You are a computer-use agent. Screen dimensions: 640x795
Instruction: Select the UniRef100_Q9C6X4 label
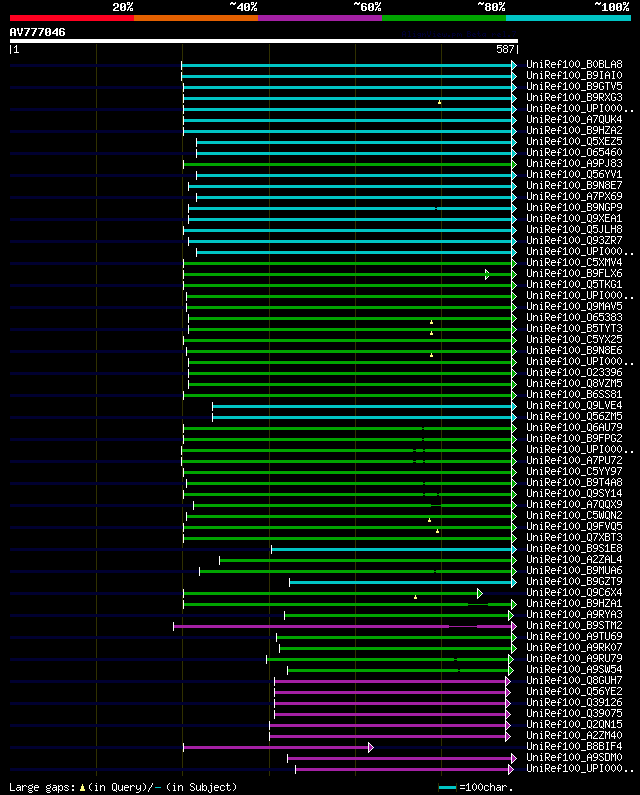[574, 593]
